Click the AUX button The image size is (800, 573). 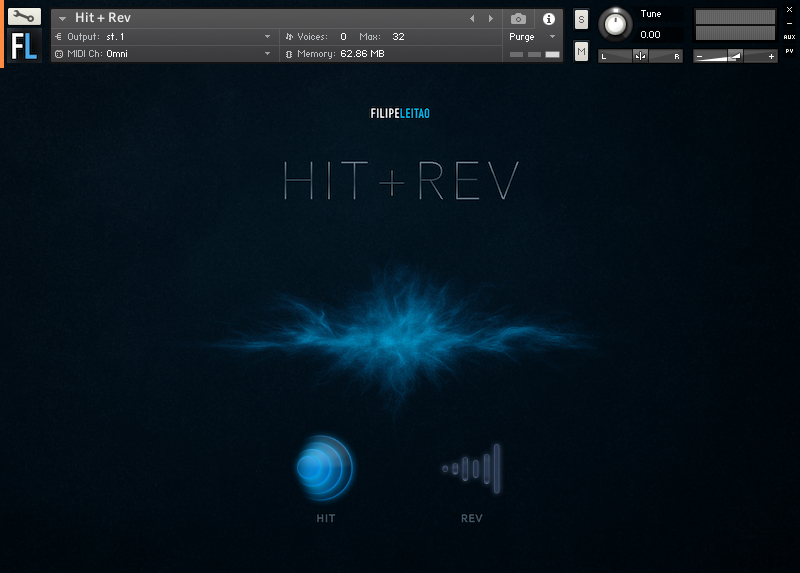click(789, 37)
